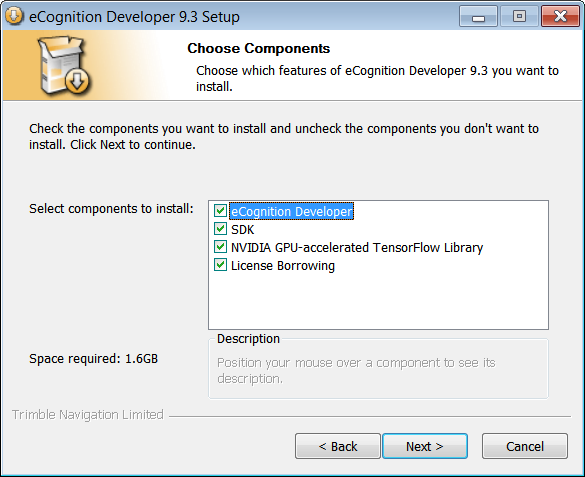Select the License Borrowing label
585x477 pixels.
click(283, 266)
